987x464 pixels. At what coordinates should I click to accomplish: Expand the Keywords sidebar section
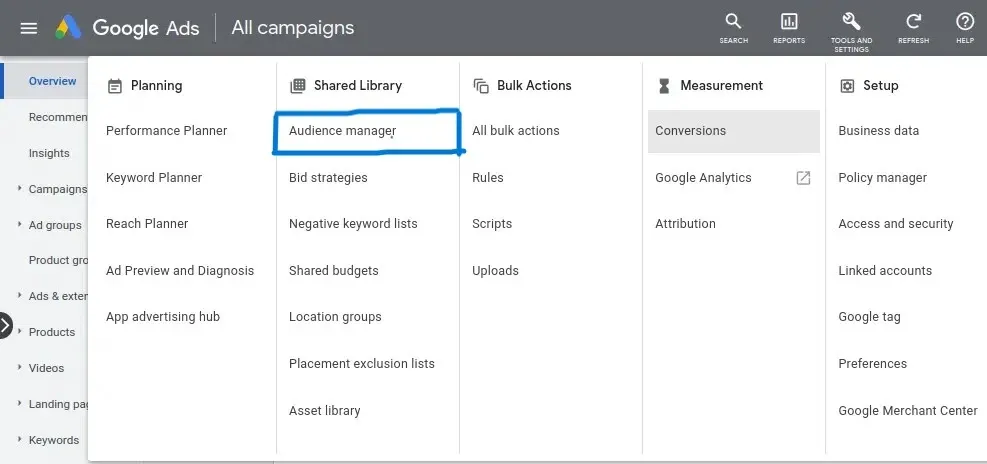coord(20,439)
